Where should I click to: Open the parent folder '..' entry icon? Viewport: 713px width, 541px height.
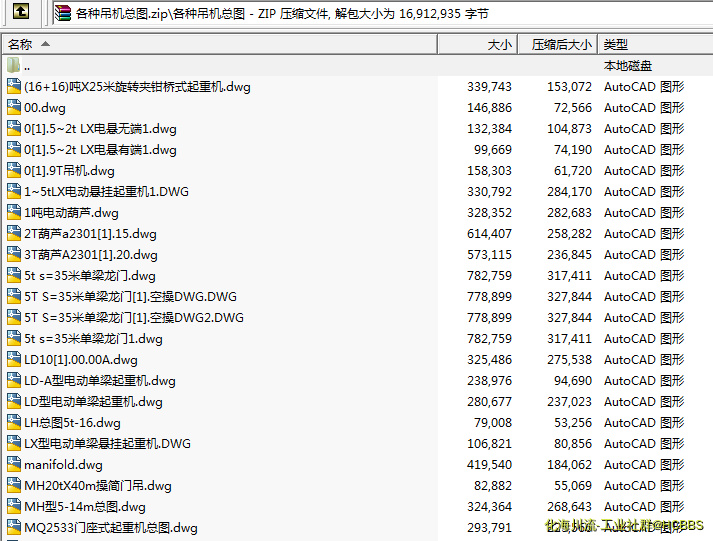[14, 65]
